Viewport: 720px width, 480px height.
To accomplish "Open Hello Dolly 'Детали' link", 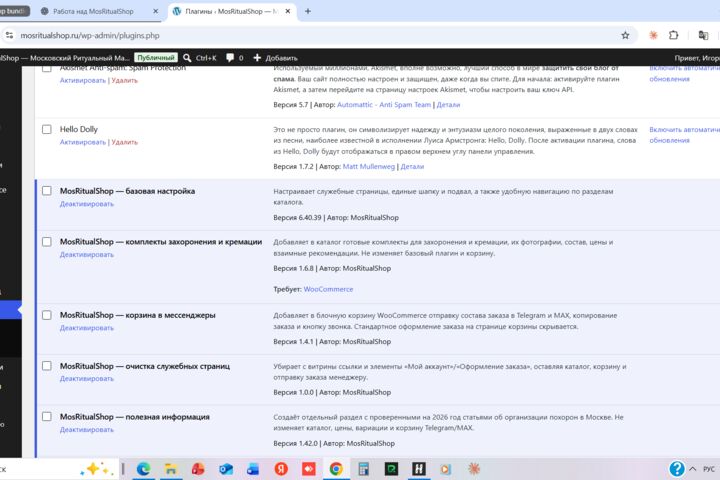I will click(412, 166).
